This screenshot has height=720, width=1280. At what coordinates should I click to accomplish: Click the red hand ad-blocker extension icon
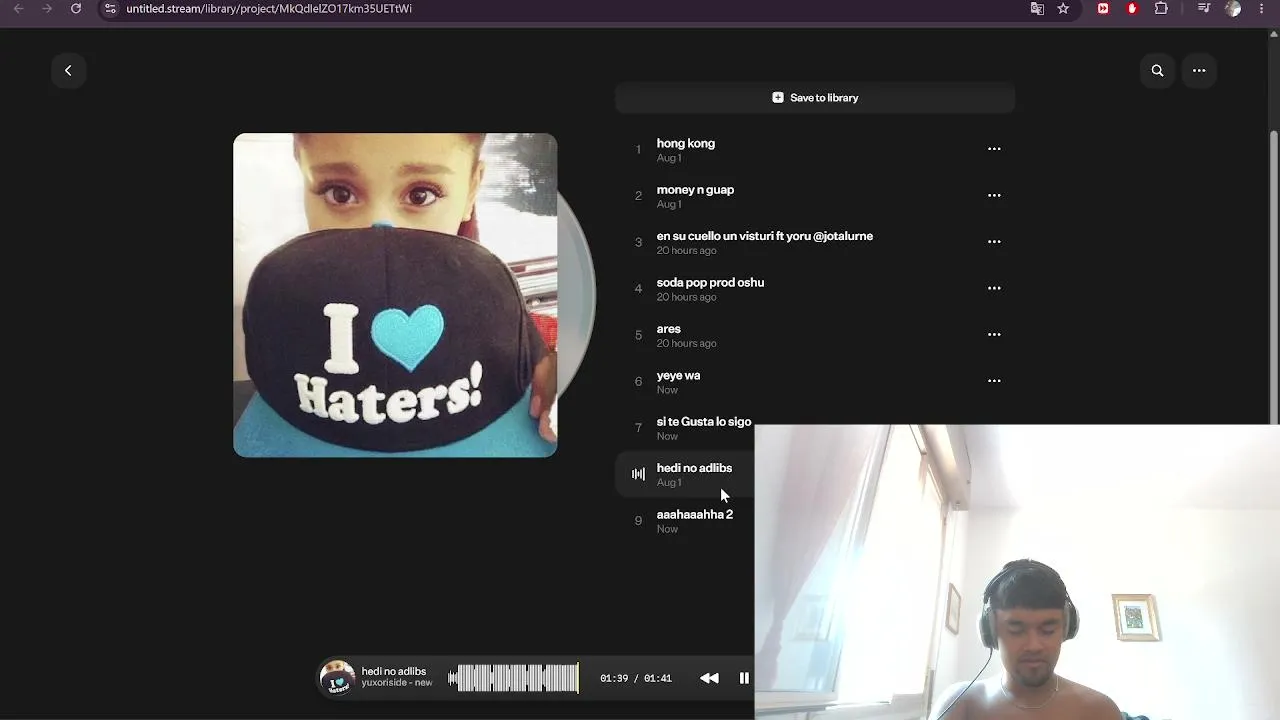(1132, 8)
